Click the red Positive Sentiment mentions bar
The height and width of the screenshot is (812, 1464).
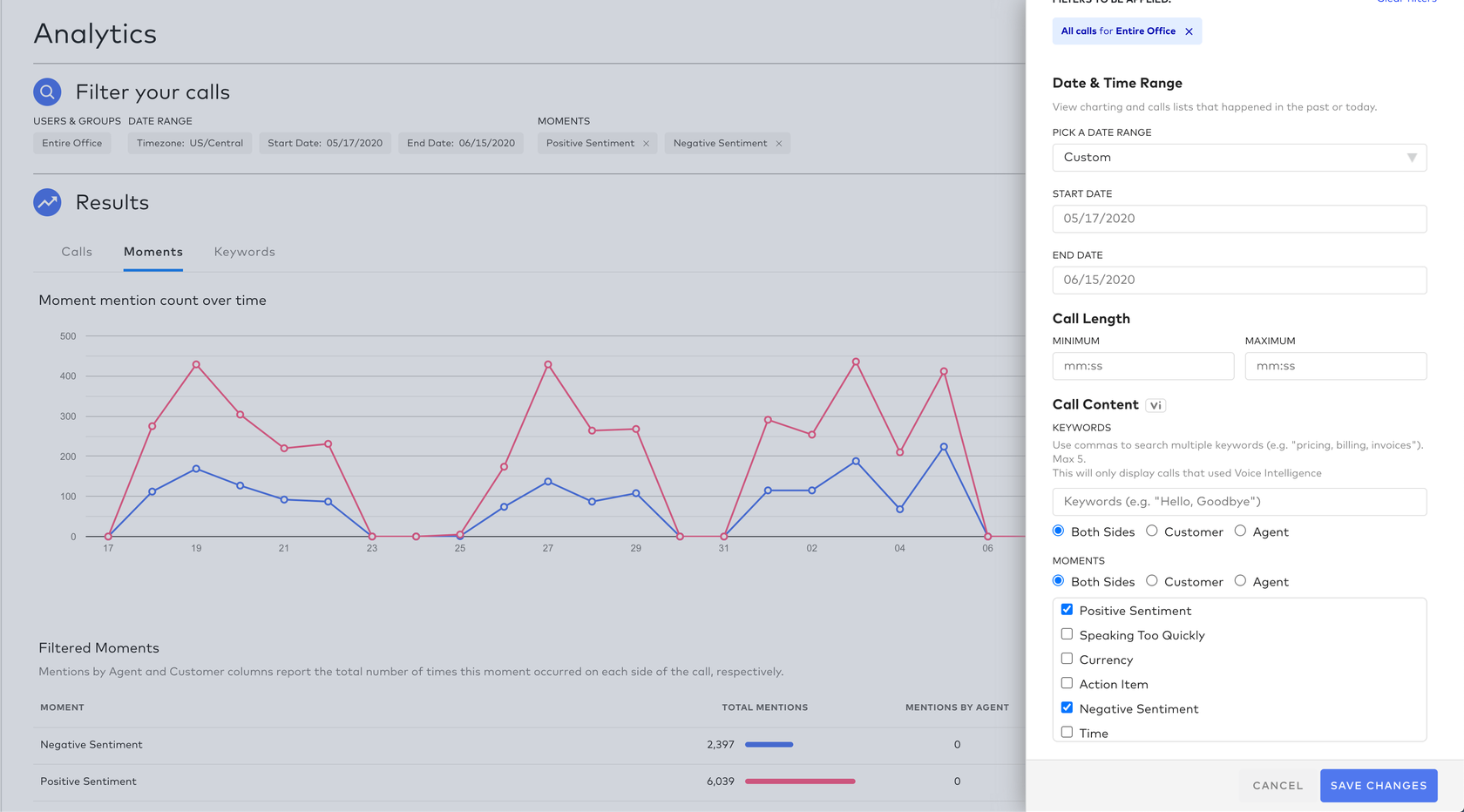click(800, 782)
